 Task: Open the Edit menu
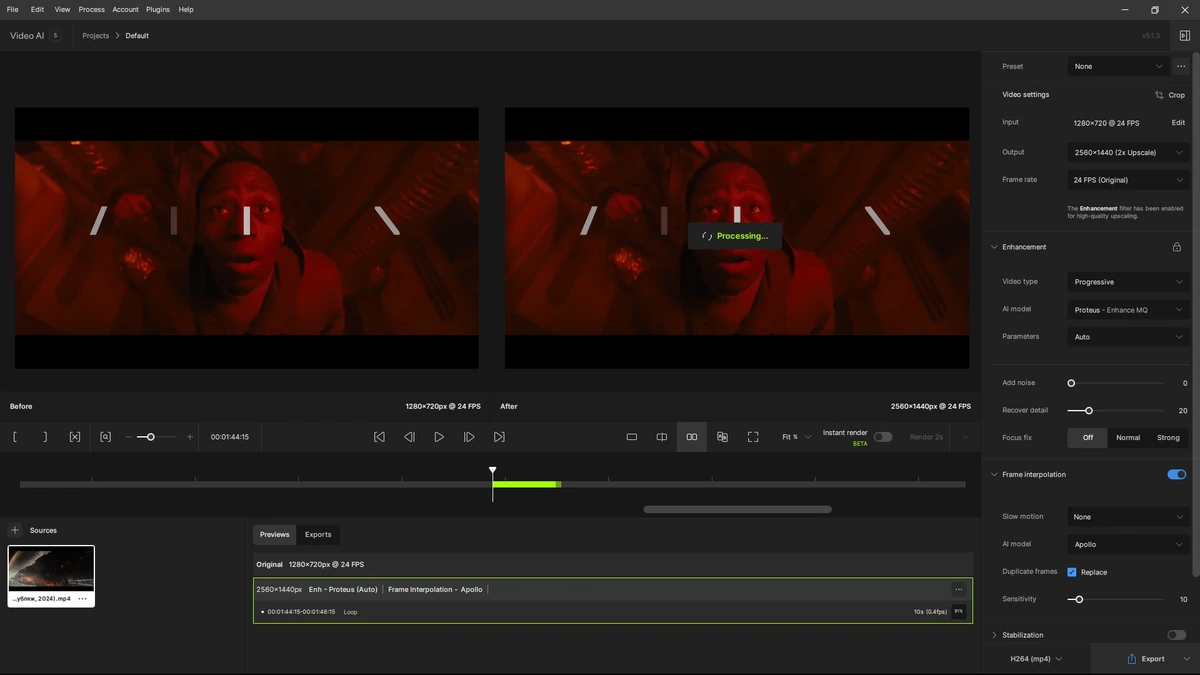tap(37, 9)
